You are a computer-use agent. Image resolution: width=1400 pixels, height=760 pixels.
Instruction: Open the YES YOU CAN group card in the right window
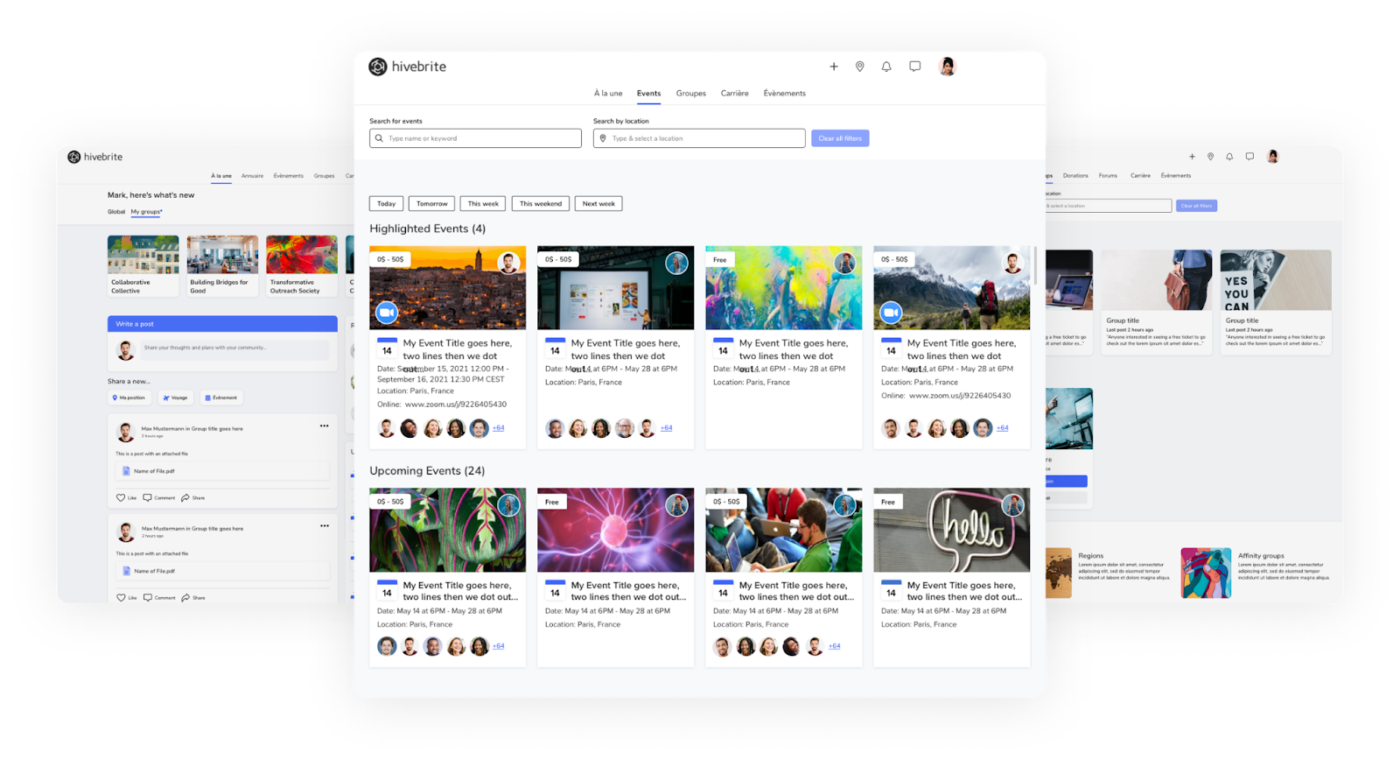coord(1275,302)
